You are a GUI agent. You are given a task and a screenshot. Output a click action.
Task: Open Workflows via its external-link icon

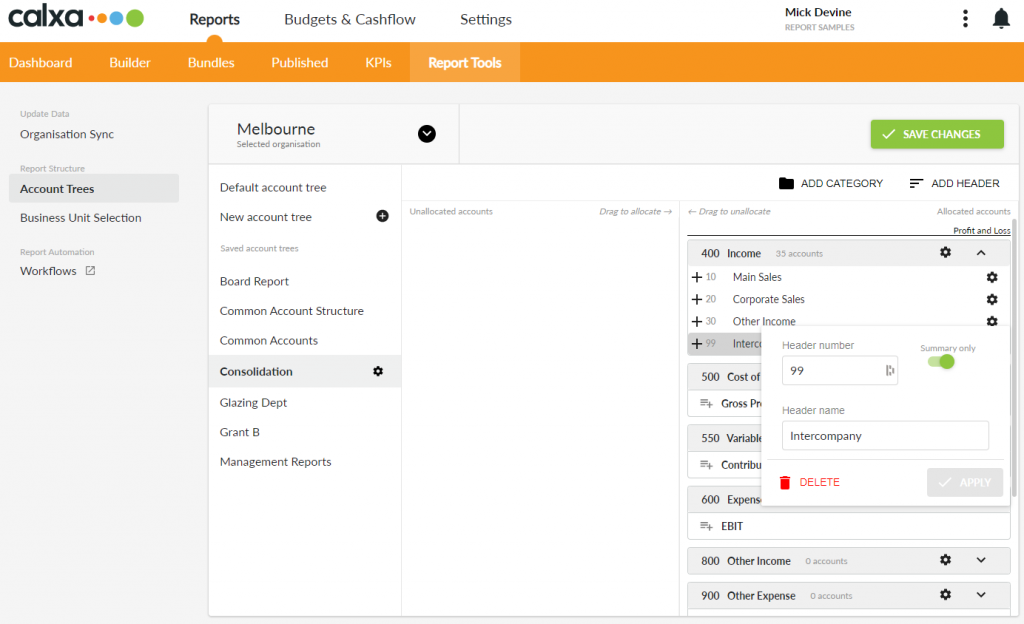[x=91, y=270]
